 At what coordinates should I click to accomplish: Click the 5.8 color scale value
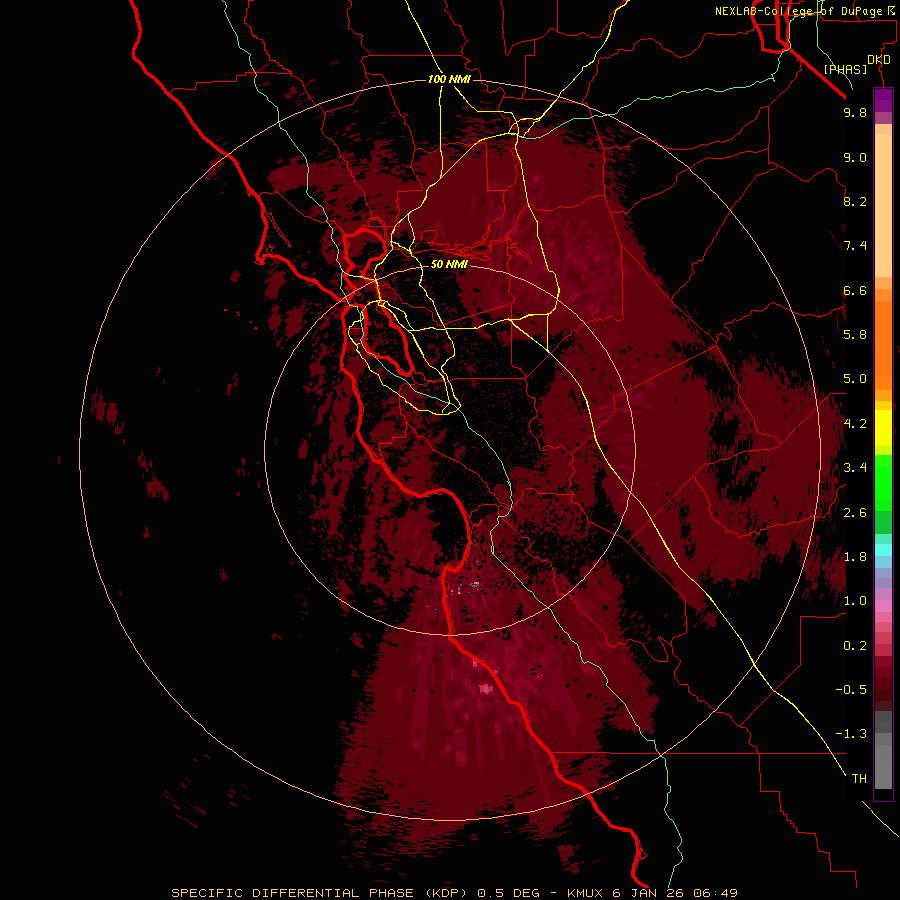(855, 335)
